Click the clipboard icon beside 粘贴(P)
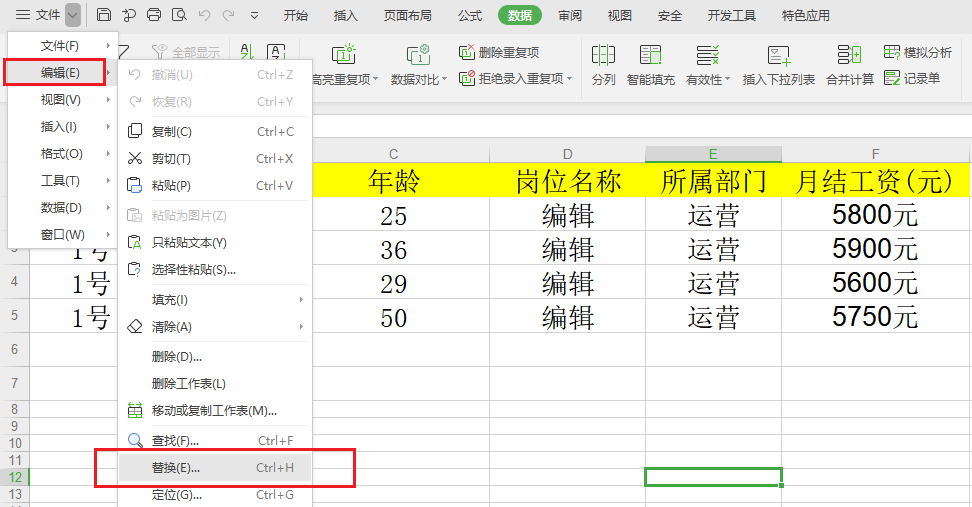The width and height of the screenshot is (972, 507). point(135,185)
